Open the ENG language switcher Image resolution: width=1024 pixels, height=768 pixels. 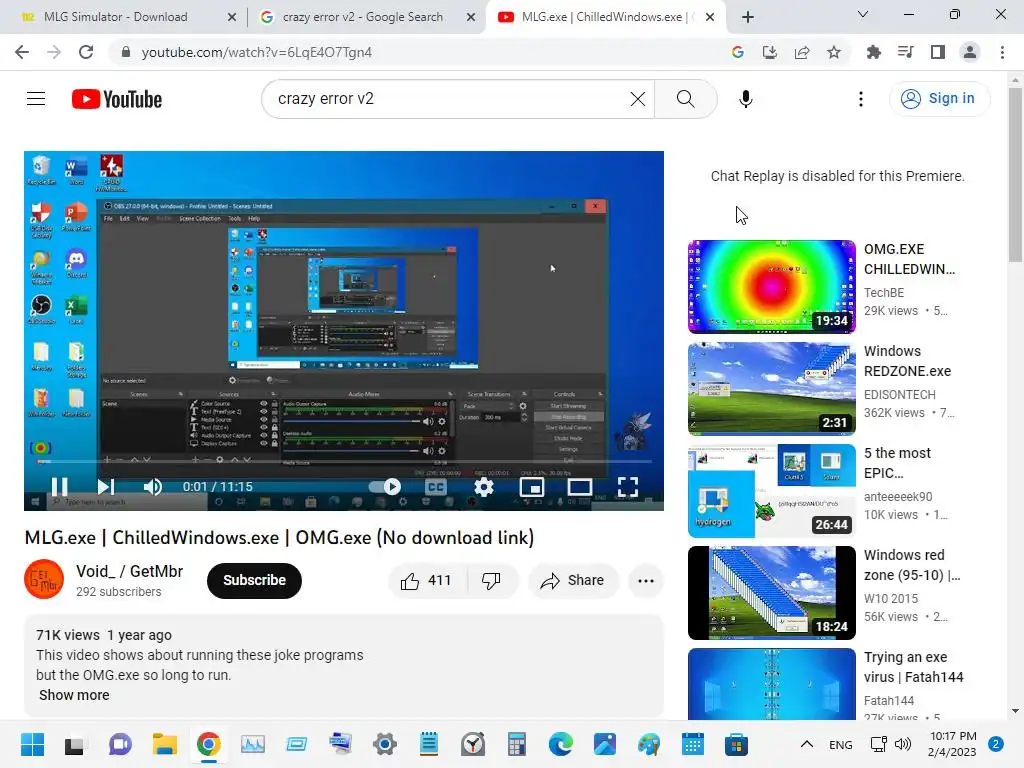840,745
